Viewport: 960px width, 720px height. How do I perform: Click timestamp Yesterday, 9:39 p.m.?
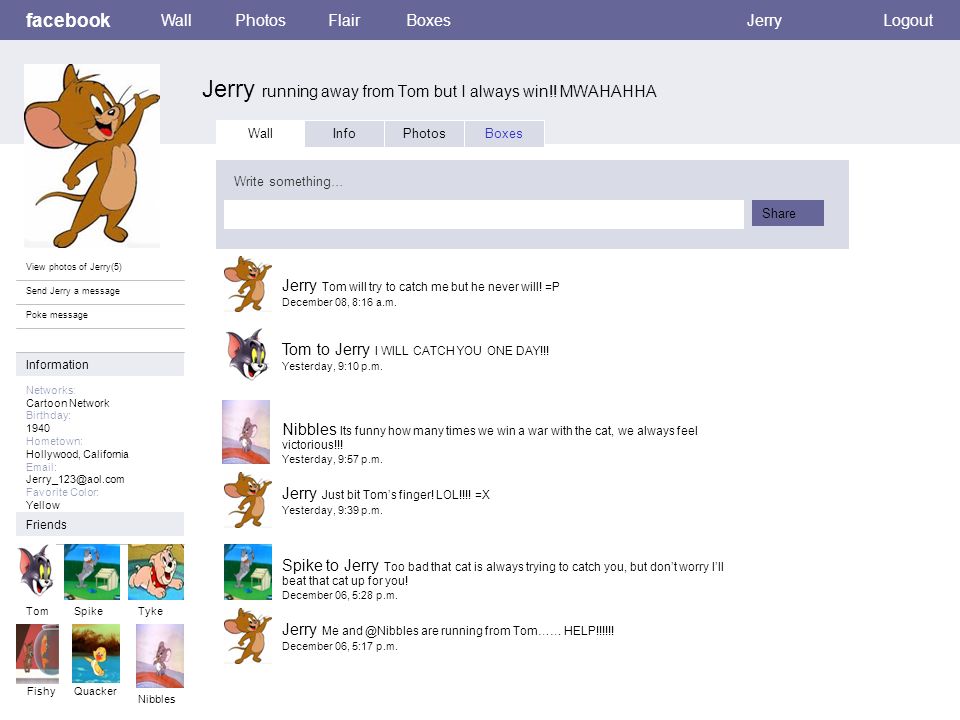(x=332, y=511)
